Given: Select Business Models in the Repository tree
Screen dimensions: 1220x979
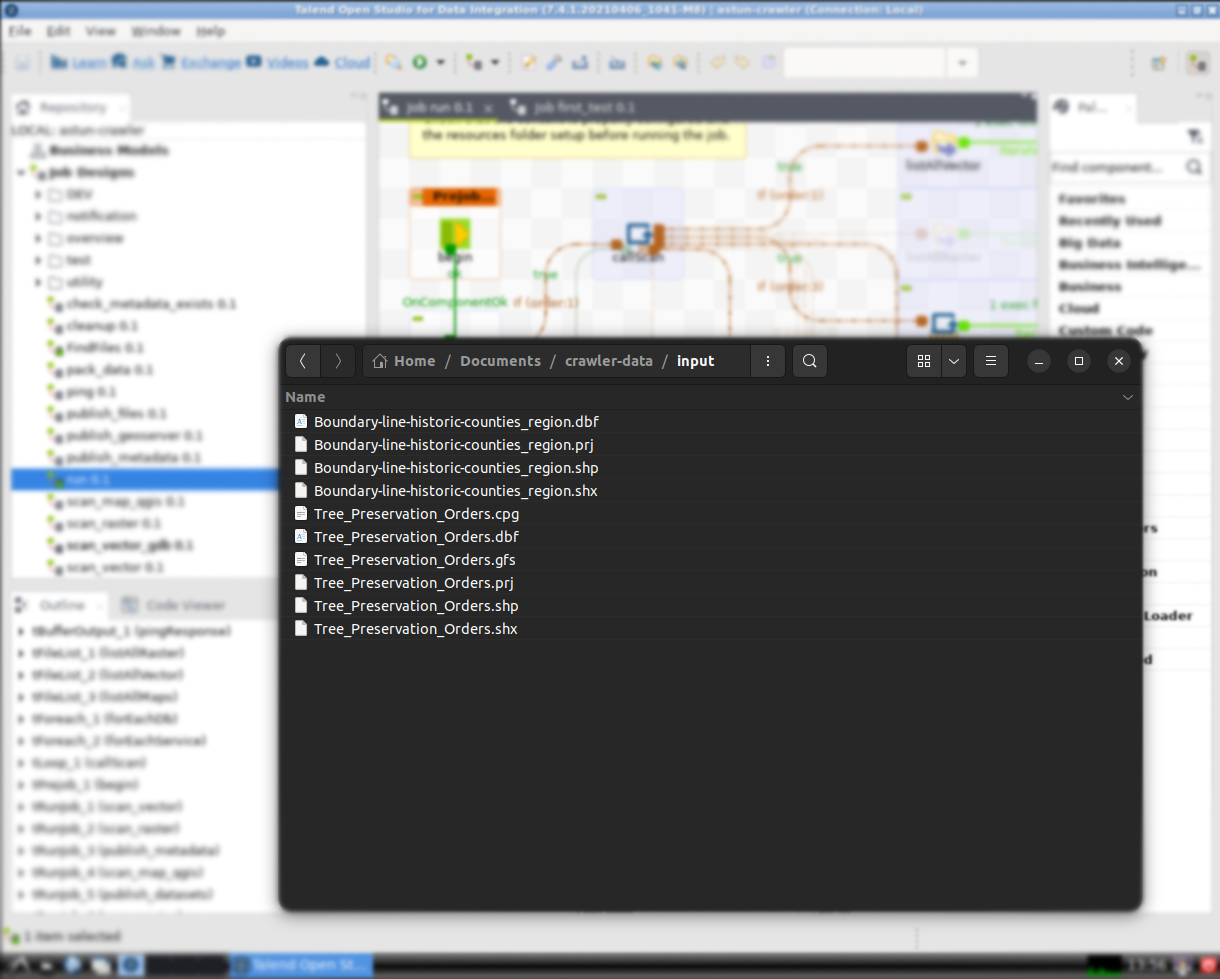Looking at the screenshot, I should pos(109,150).
